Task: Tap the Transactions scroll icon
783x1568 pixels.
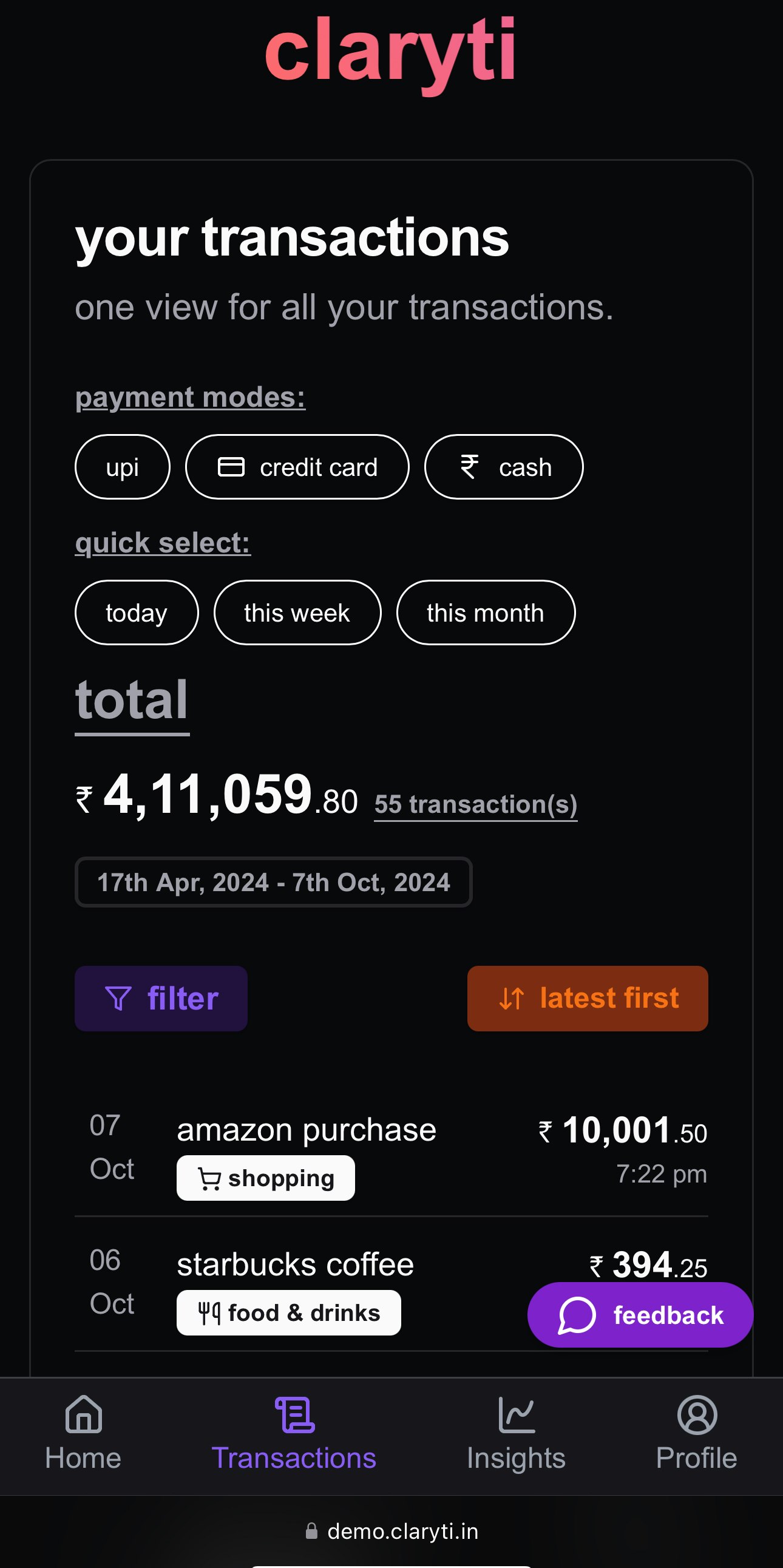Action: click(294, 1414)
